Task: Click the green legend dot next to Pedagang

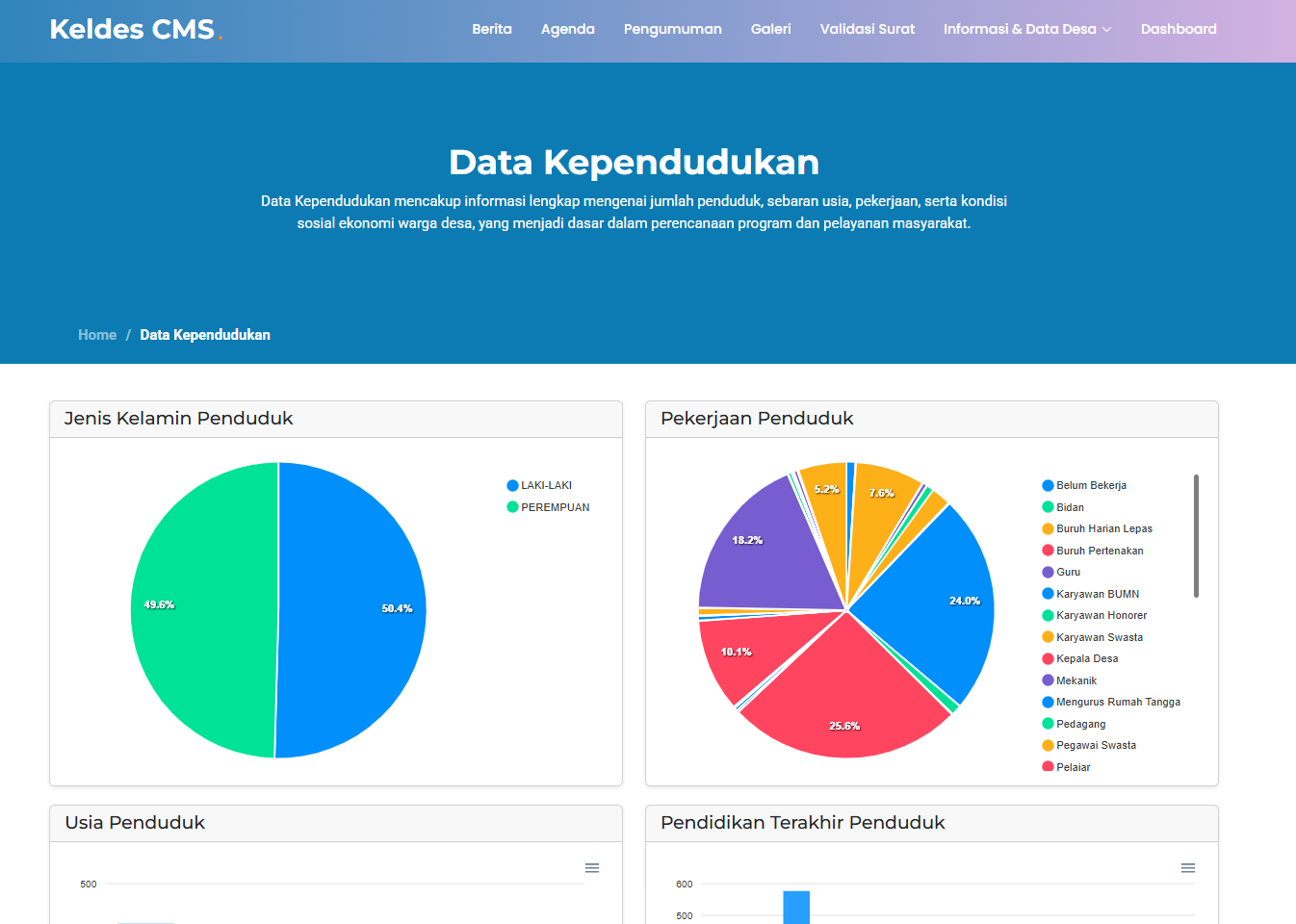Action: [1049, 723]
